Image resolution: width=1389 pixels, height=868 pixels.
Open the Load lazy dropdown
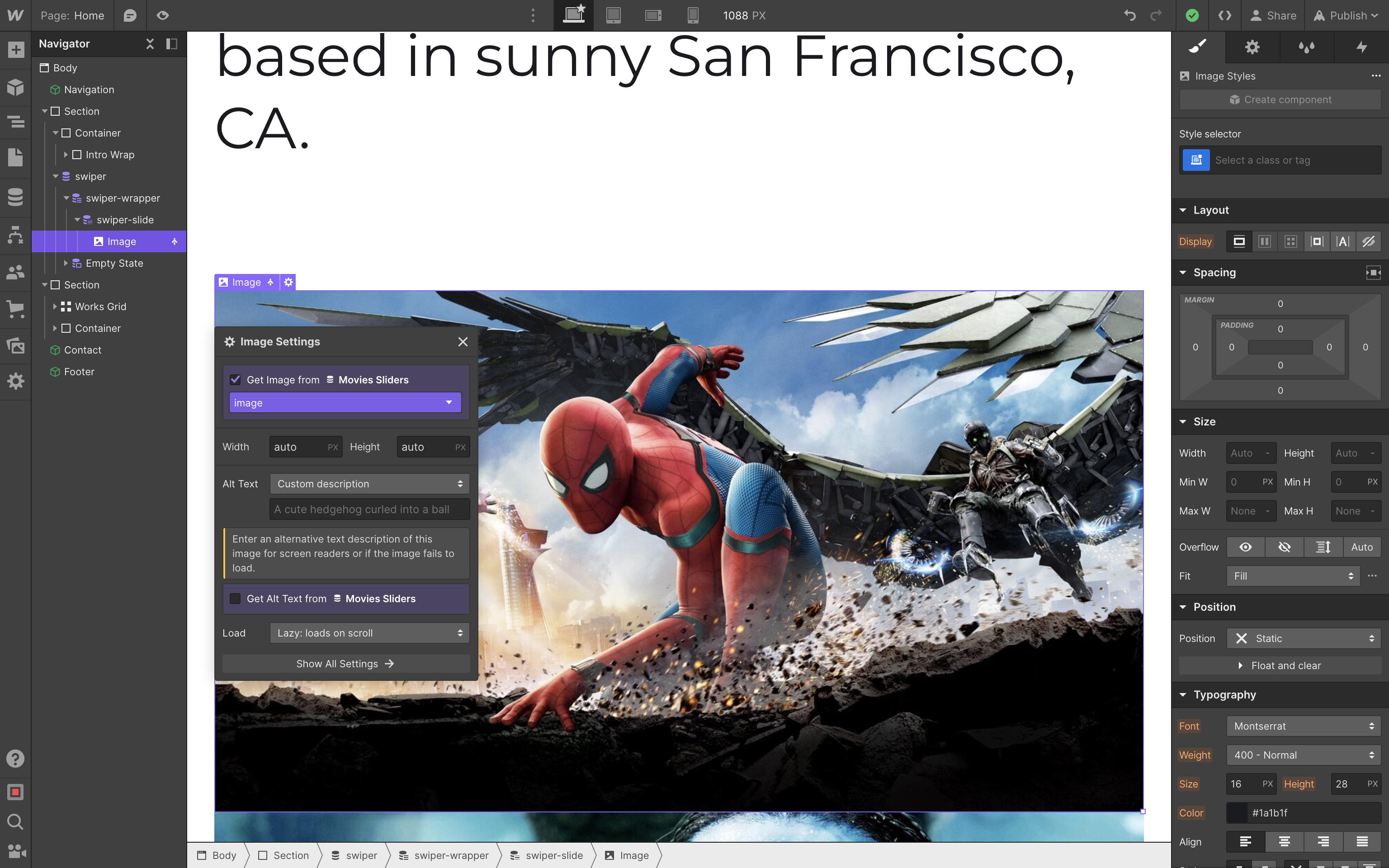[x=370, y=632]
